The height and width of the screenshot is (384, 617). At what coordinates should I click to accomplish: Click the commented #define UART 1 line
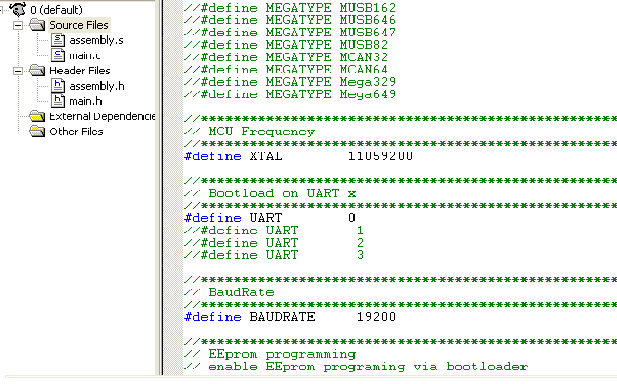click(273, 230)
